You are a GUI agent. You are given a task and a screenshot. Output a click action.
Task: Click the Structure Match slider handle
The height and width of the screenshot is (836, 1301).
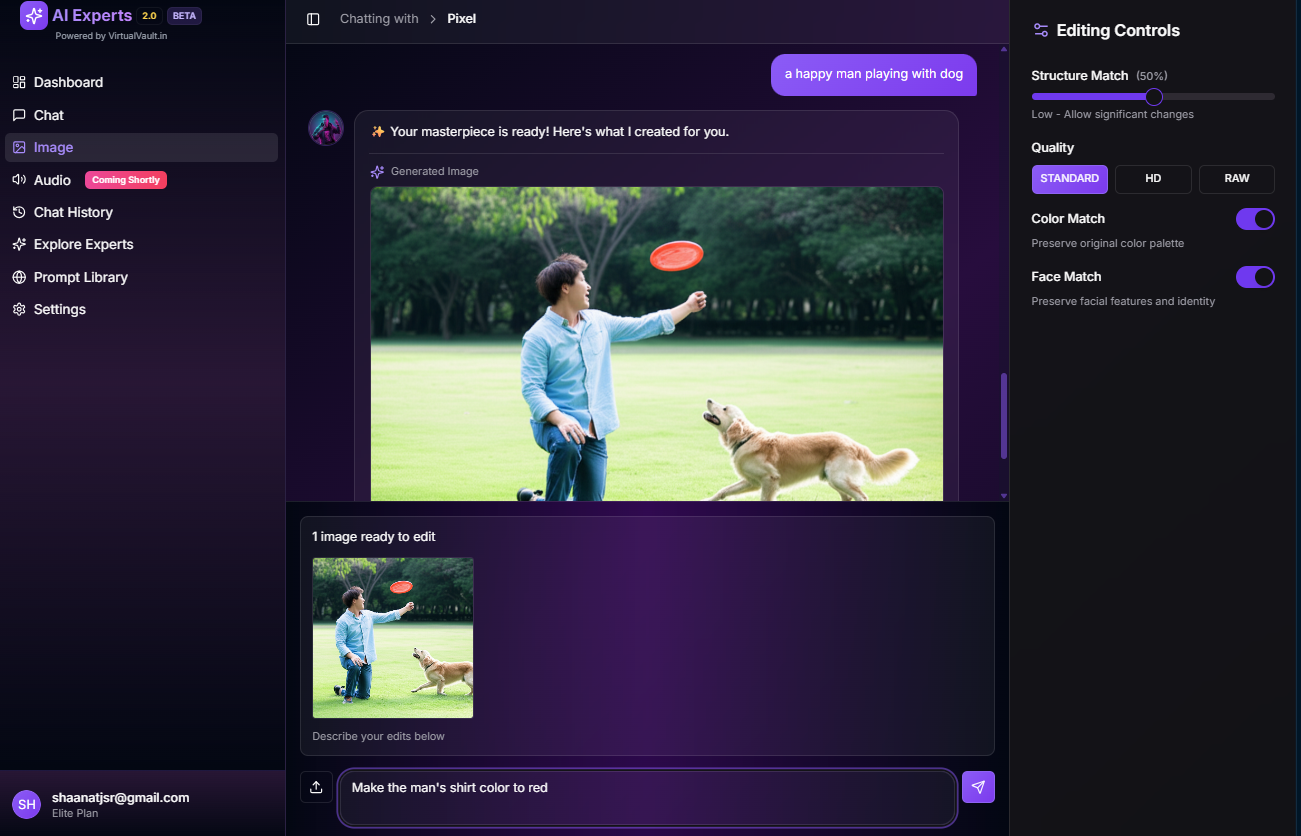pos(1154,97)
